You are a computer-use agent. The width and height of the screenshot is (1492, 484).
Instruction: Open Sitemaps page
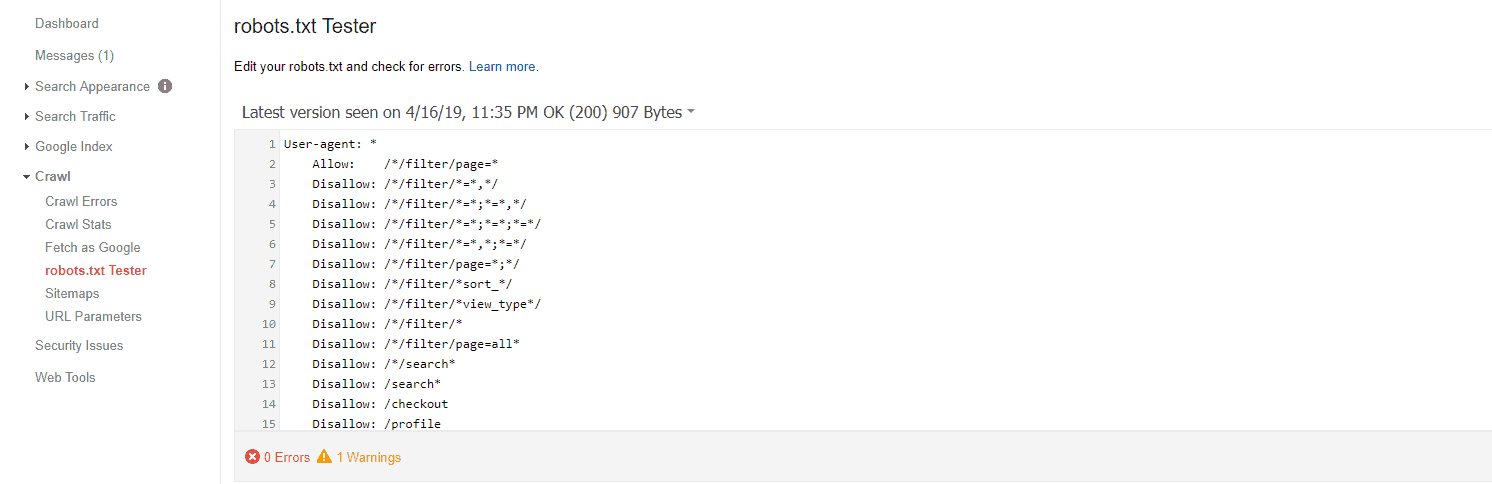[72, 293]
